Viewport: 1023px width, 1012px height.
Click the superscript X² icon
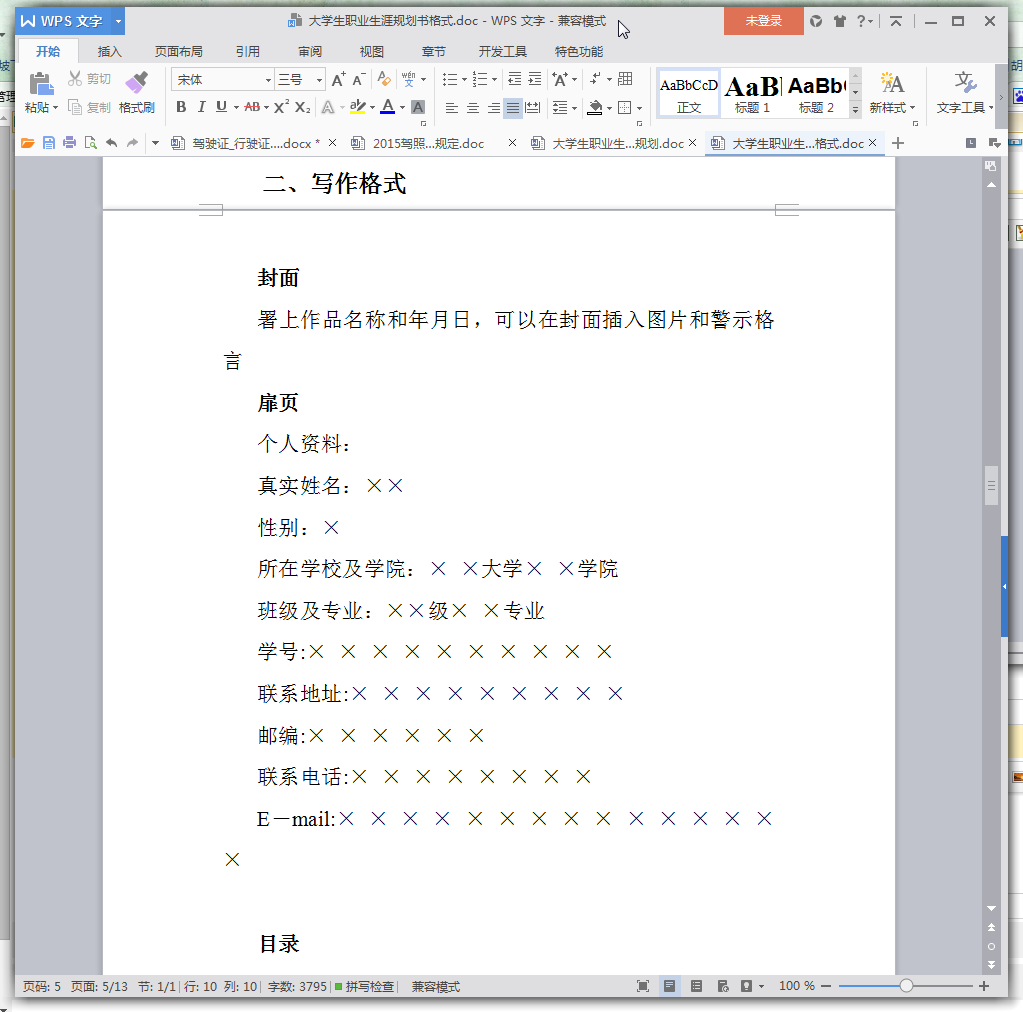pos(281,107)
